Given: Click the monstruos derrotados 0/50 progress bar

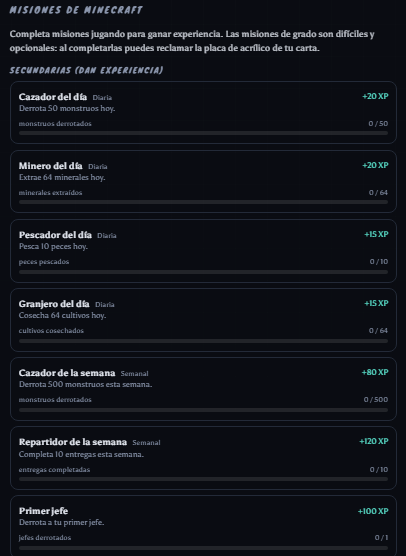Looking at the screenshot, I should [x=203, y=133].
